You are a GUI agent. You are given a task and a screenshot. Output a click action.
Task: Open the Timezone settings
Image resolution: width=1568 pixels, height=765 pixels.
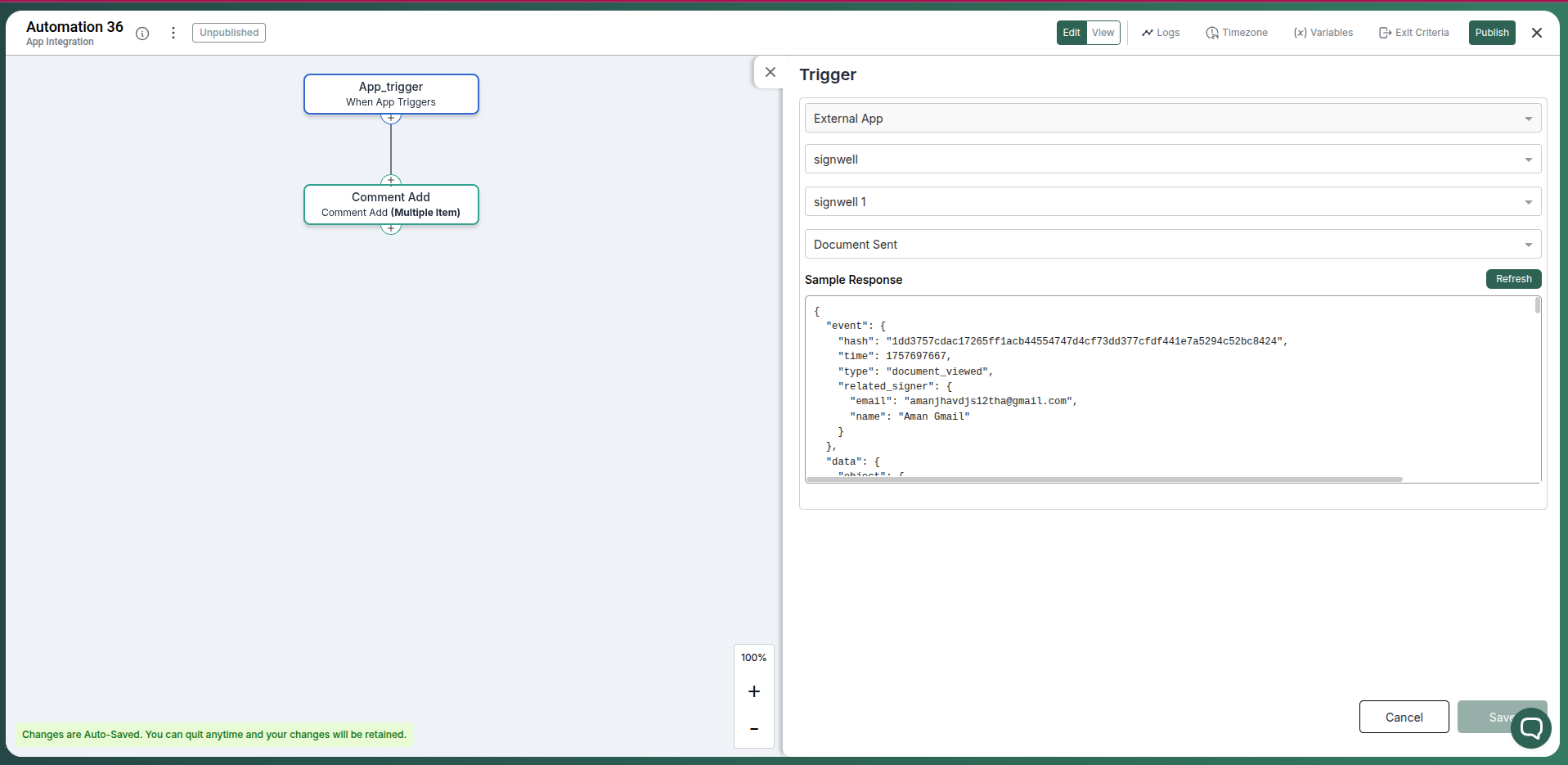pos(1237,33)
